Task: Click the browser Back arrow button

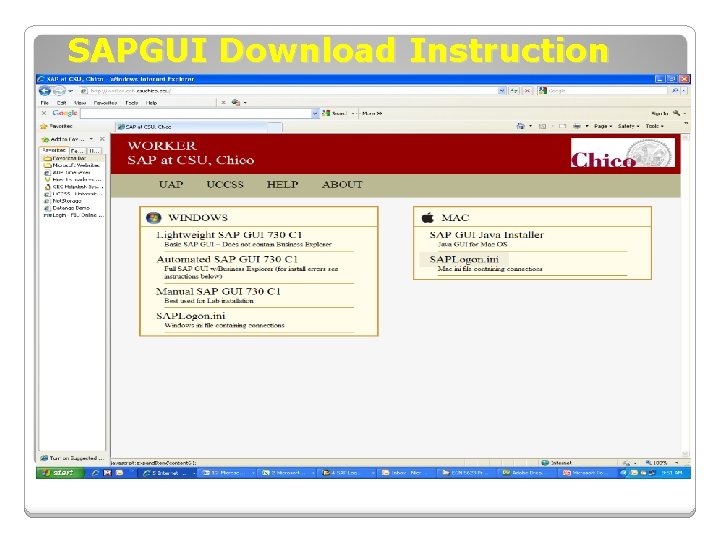Action: coord(45,90)
